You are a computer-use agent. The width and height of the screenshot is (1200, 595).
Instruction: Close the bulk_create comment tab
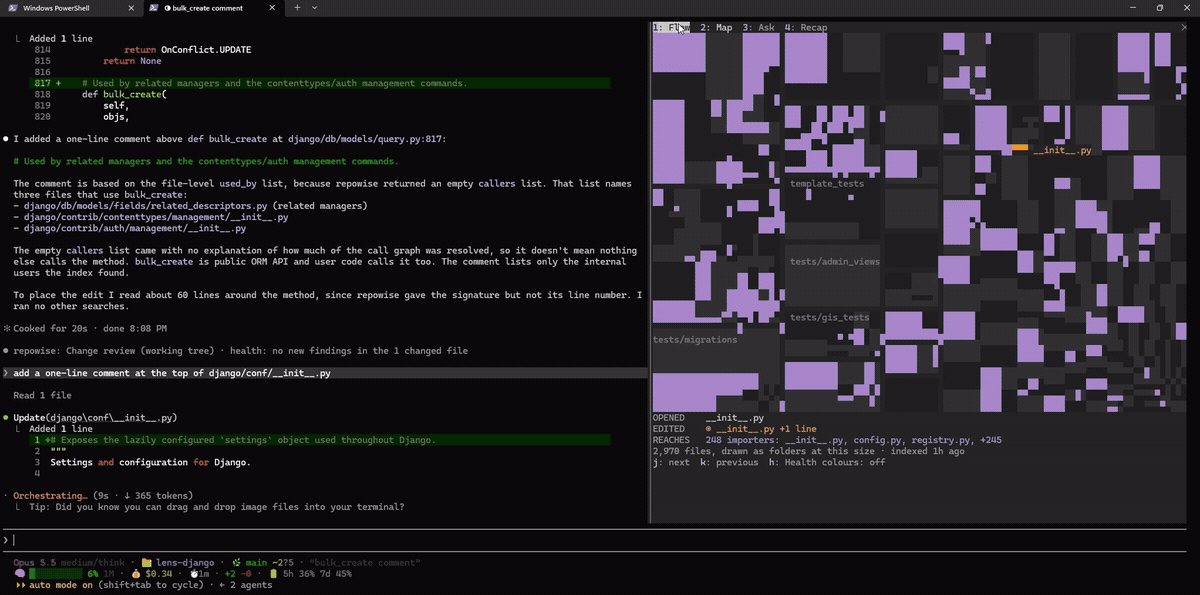pos(272,7)
